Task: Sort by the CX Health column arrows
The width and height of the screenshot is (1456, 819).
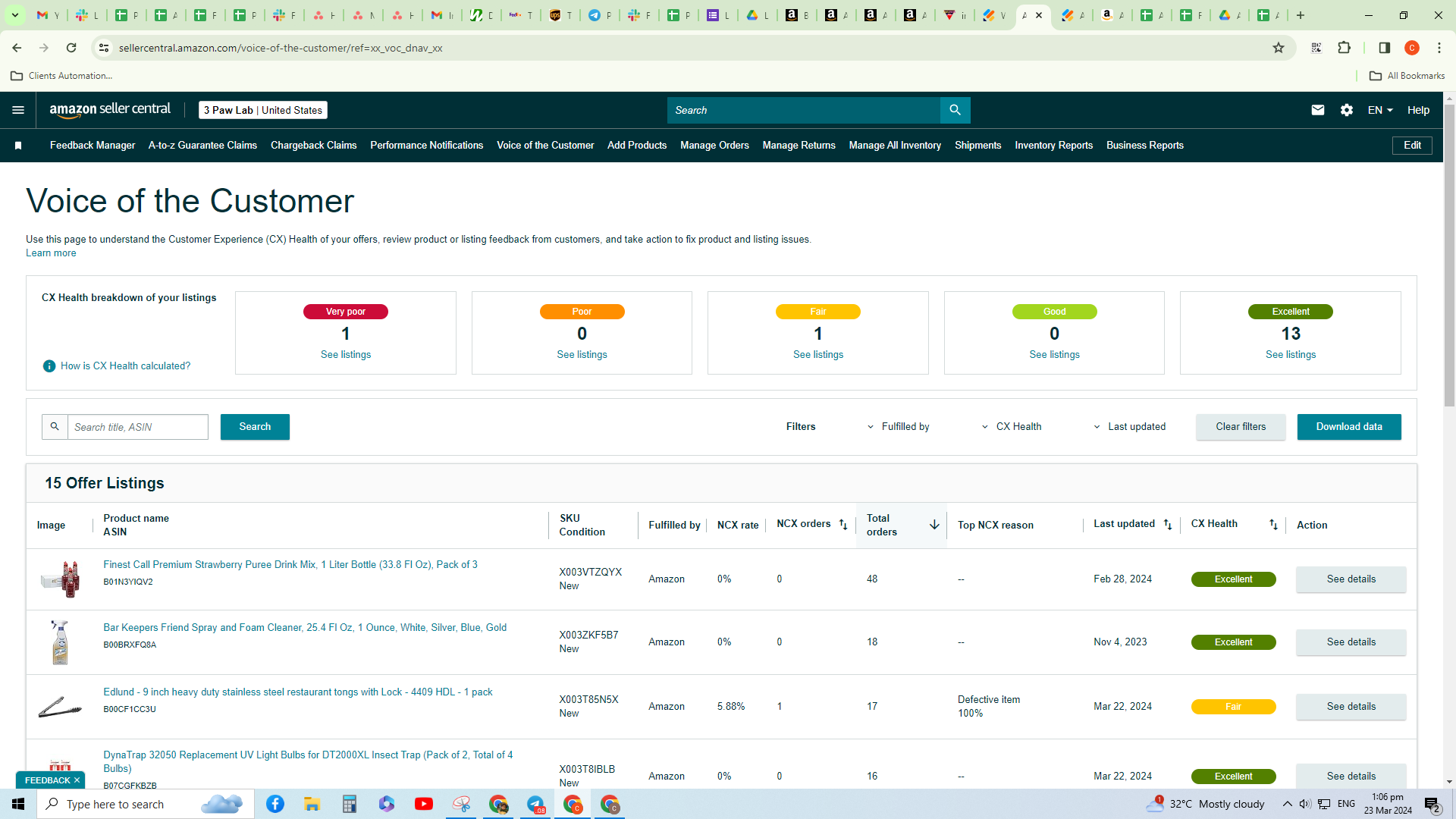Action: pyautogui.click(x=1273, y=525)
